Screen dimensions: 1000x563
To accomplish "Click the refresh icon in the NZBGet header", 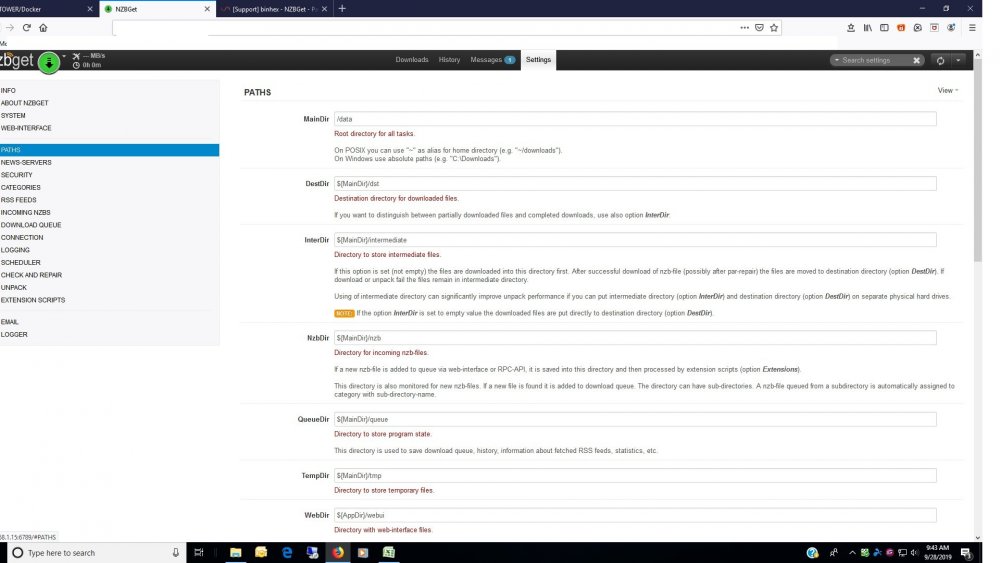I will pos(940,60).
